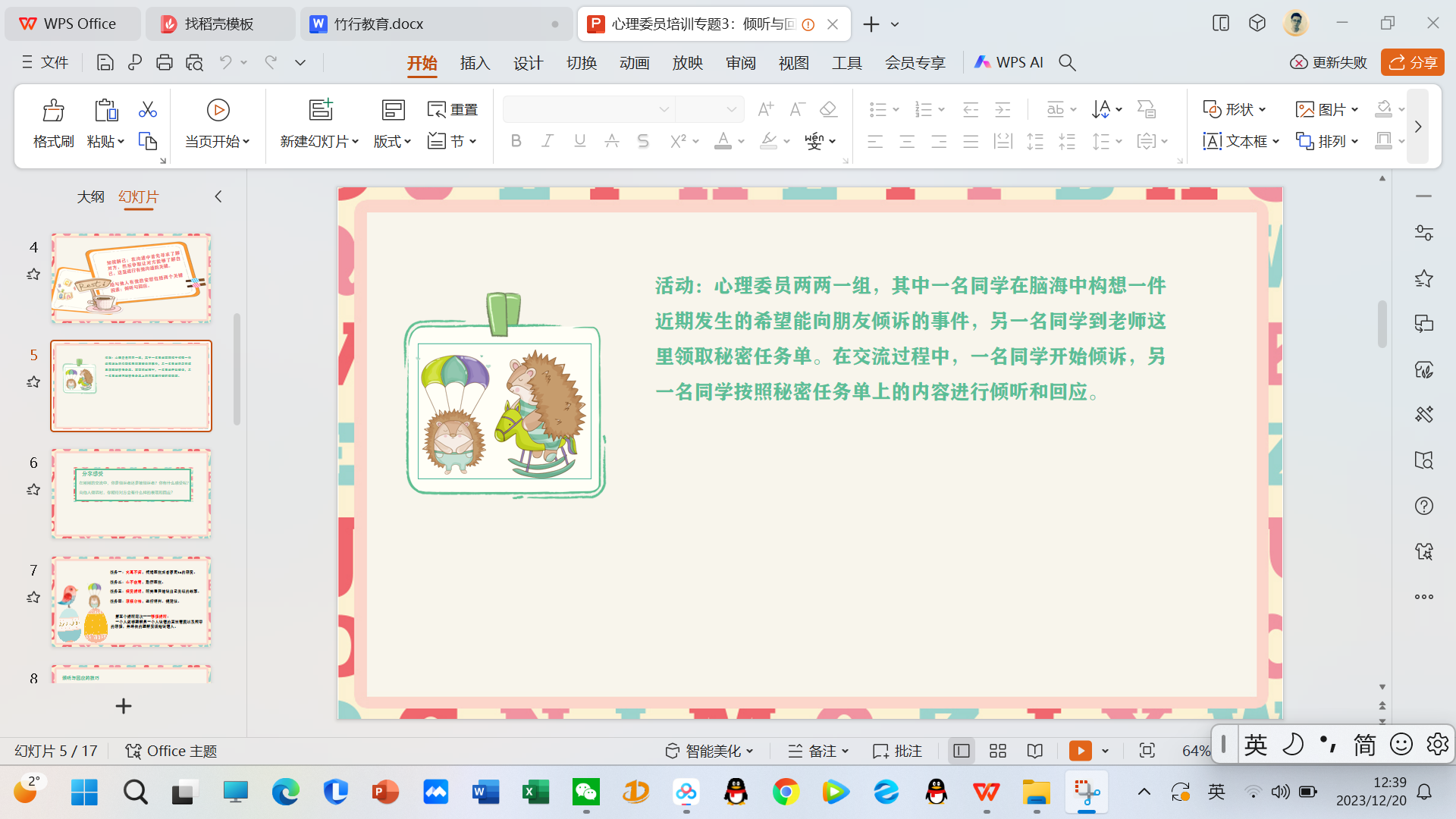Toggle normal view in status bar
Image resolution: width=1456 pixels, height=819 pixels.
(x=962, y=751)
